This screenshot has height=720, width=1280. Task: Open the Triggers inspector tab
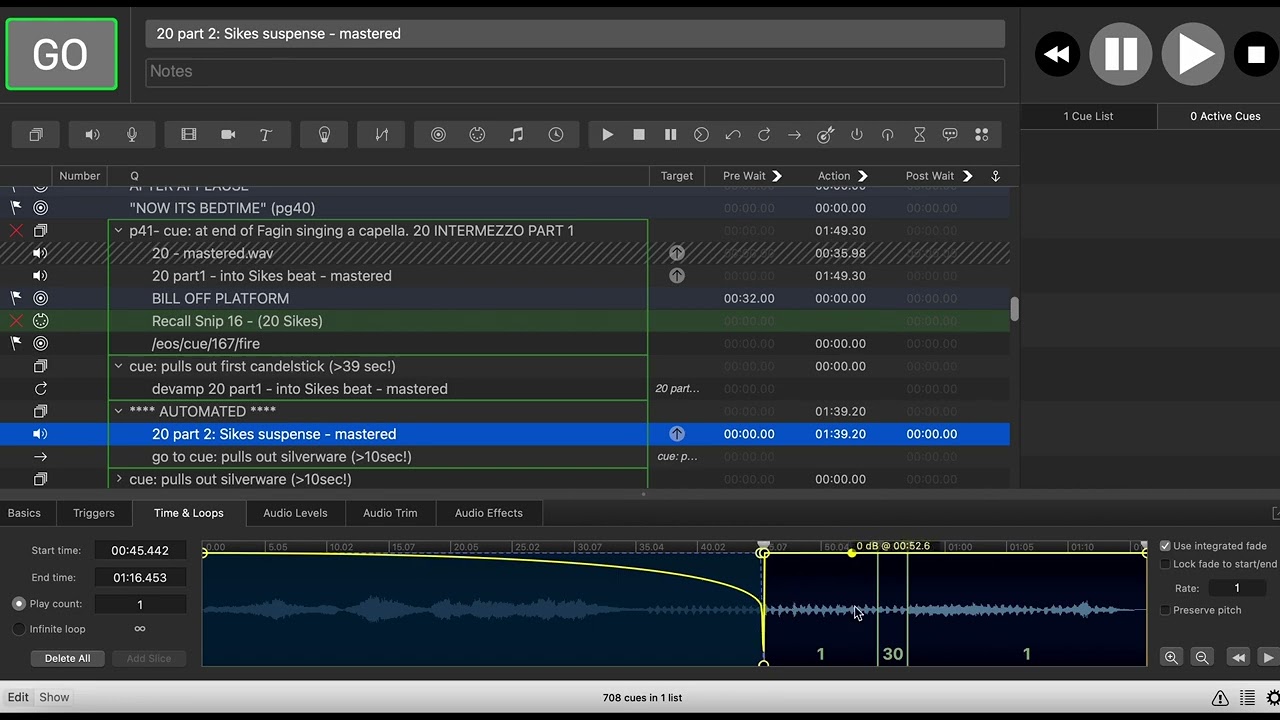coord(94,513)
